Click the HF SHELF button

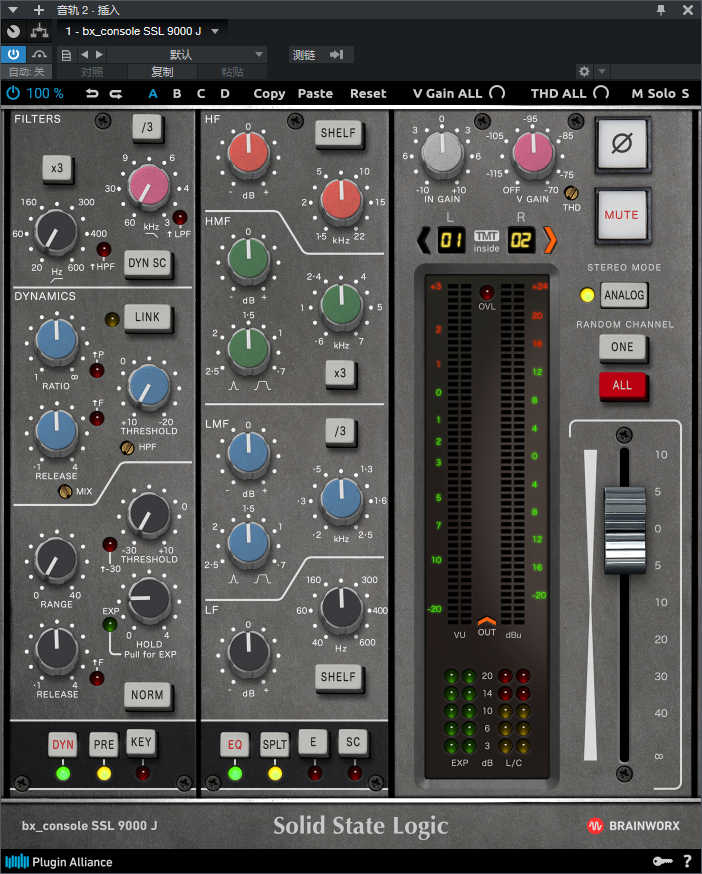click(x=338, y=133)
